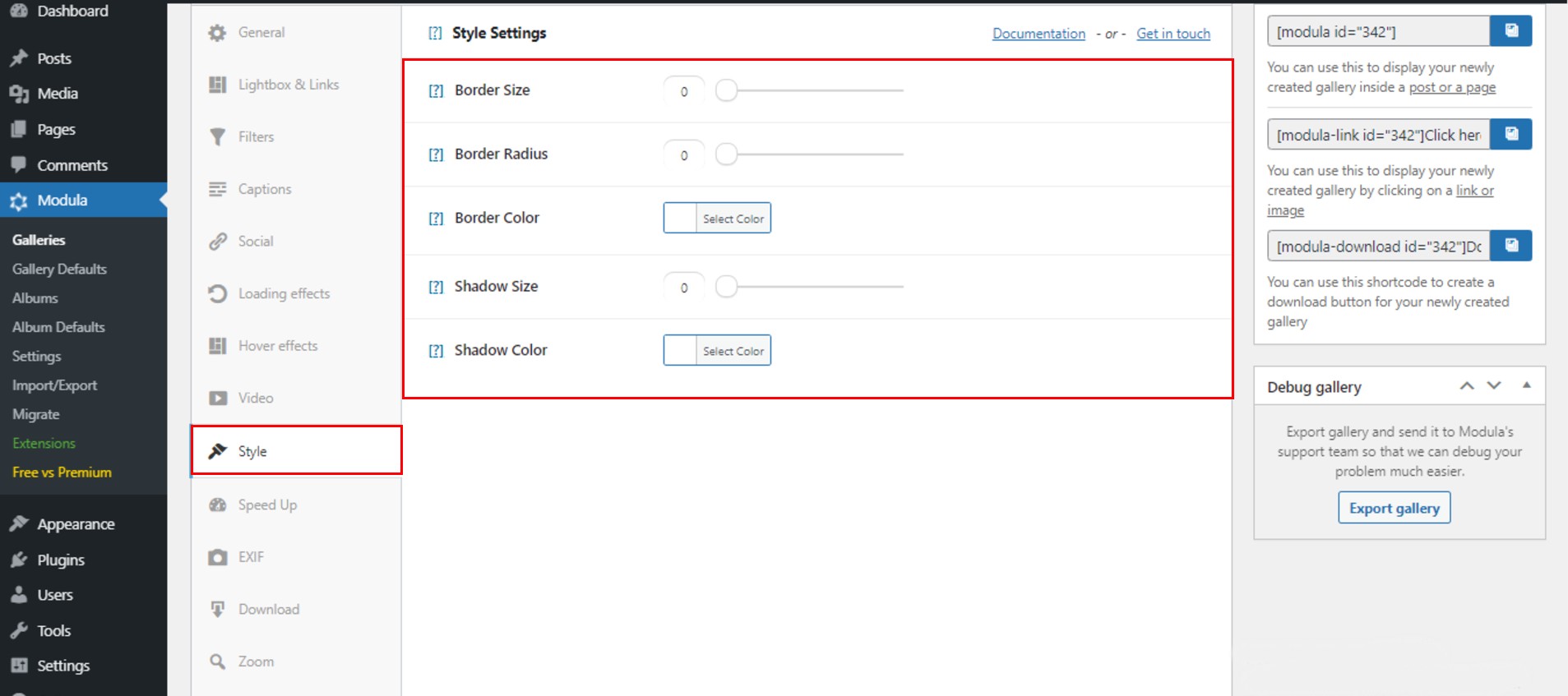Screen dimensions: 1568x696
Task: Copy the modula-download shortcode
Action: point(1510,246)
